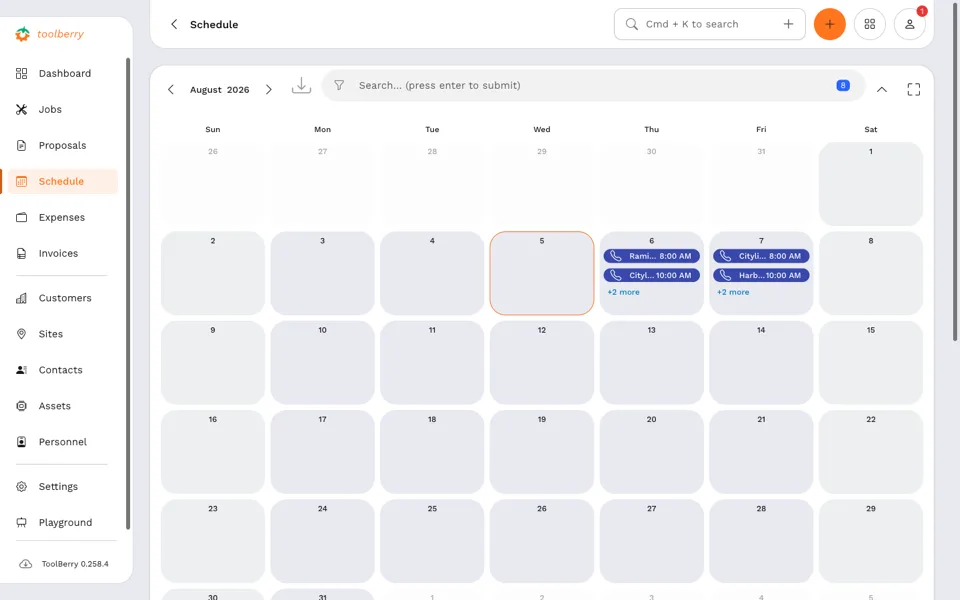The height and width of the screenshot is (600, 960).
Task: Click the Jobs tools icon
Action: point(21,110)
